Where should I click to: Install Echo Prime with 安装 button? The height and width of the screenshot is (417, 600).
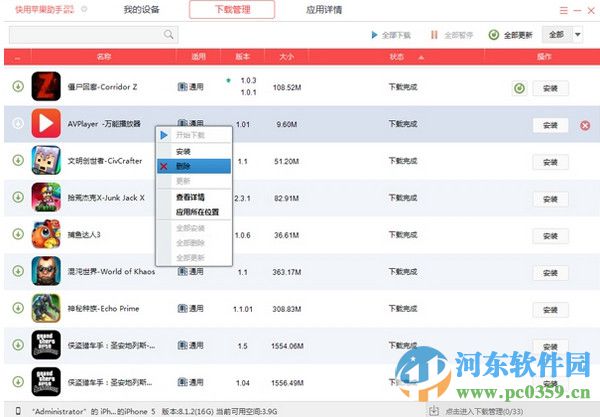pos(550,310)
